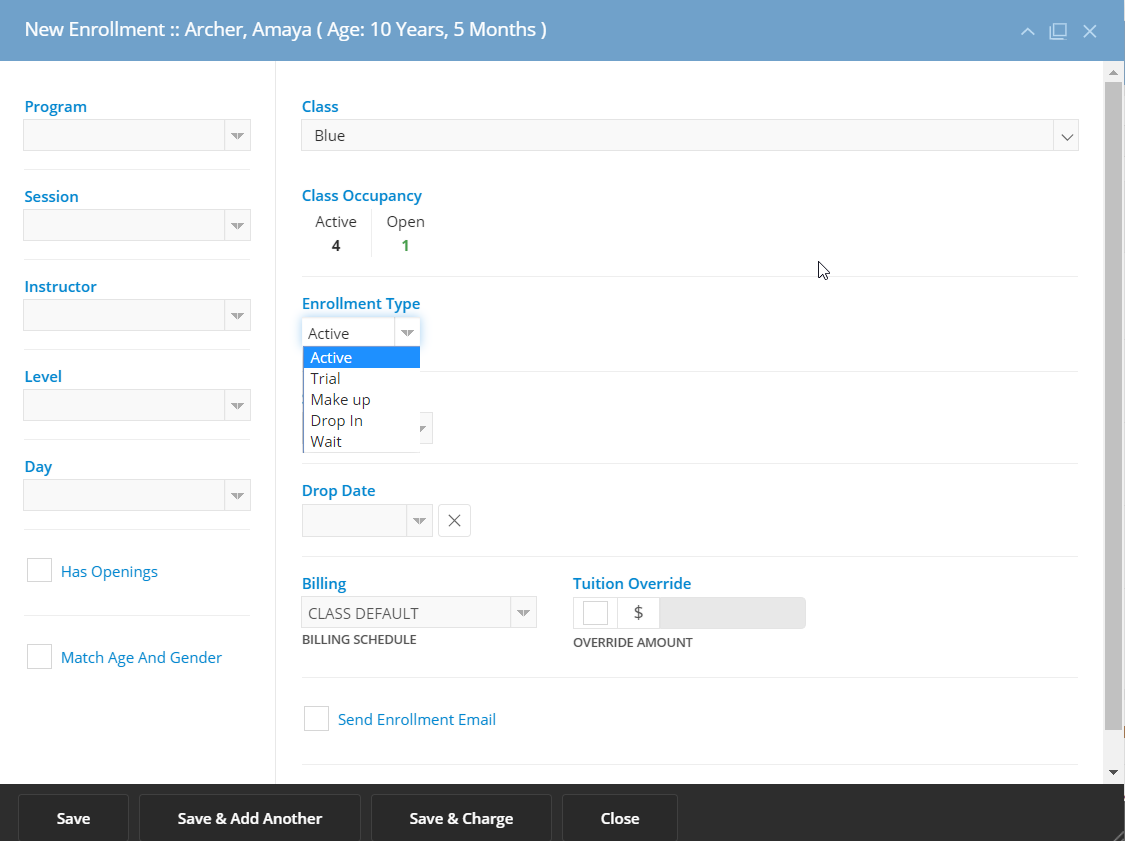Click the Close button in the footer
Screen dimensions: 1125x841
click(620, 818)
